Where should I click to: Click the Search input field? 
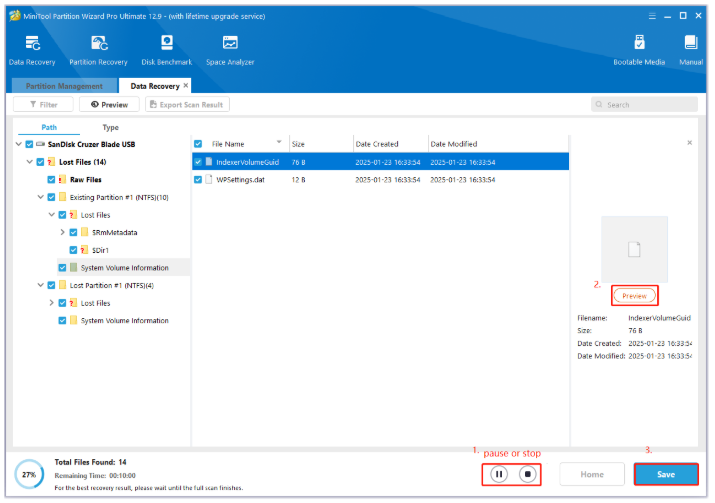pyautogui.click(x=644, y=104)
